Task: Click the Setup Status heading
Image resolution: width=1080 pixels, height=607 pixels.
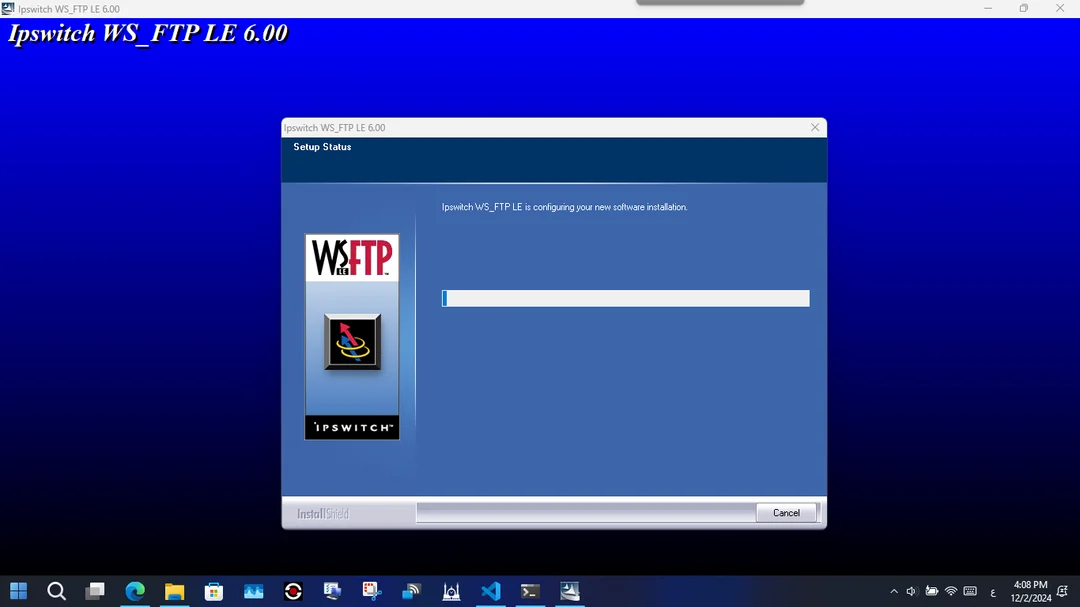Action: coord(322,147)
